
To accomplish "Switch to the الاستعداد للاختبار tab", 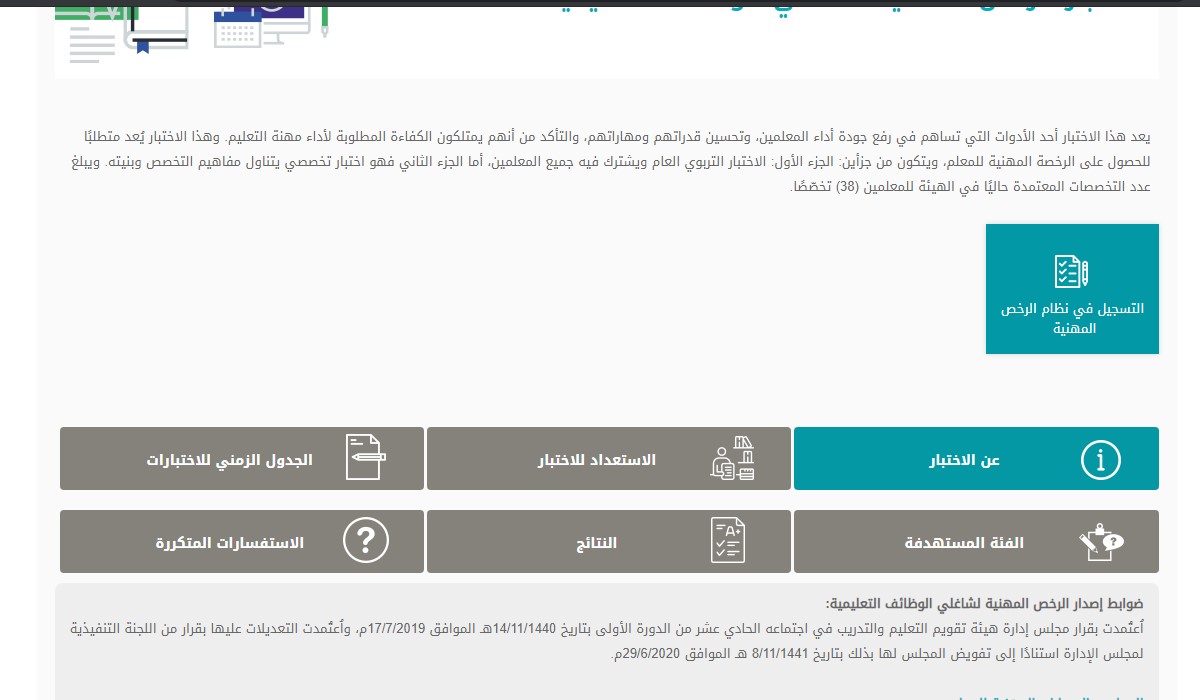I will [609, 459].
